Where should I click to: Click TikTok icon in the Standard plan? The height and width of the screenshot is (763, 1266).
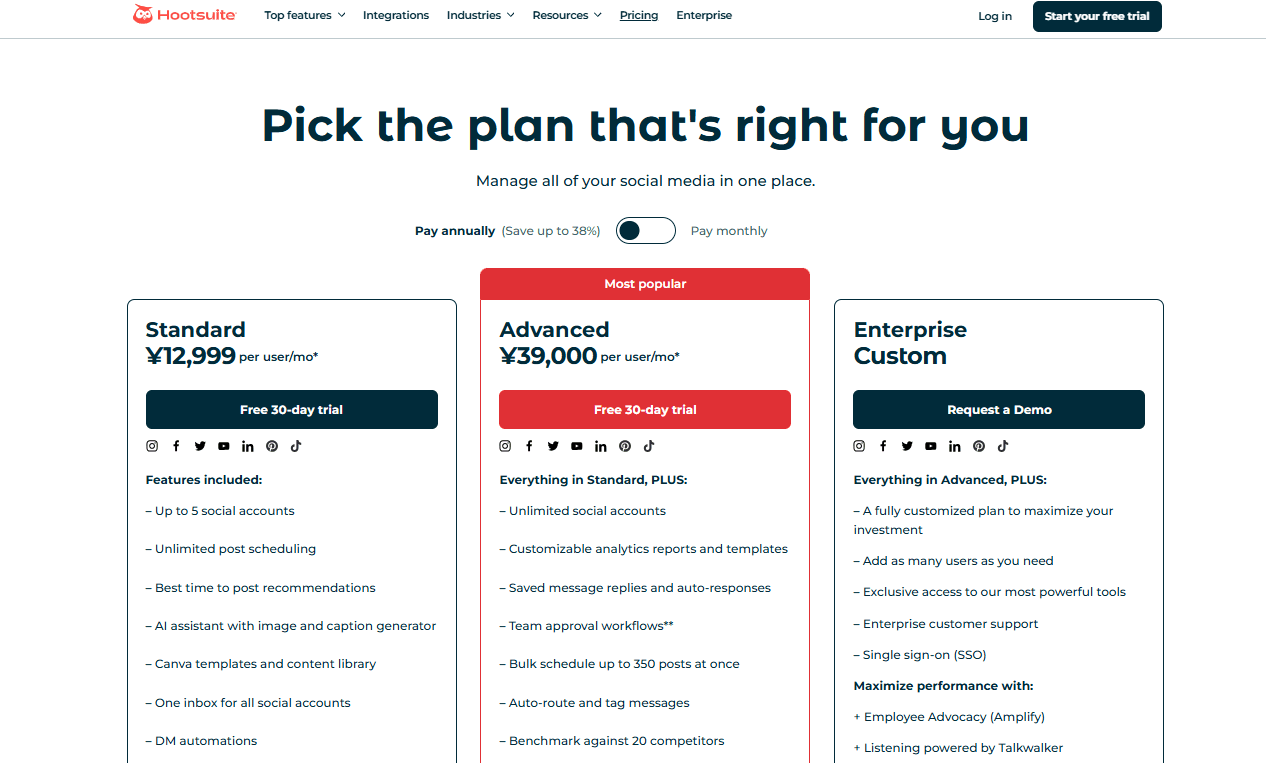pos(296,446)
